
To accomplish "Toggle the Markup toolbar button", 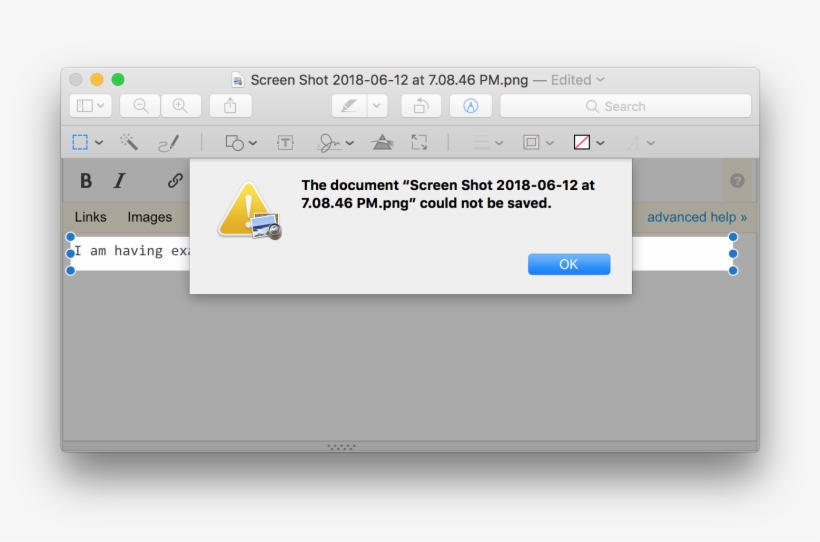I will pos(470,106).
